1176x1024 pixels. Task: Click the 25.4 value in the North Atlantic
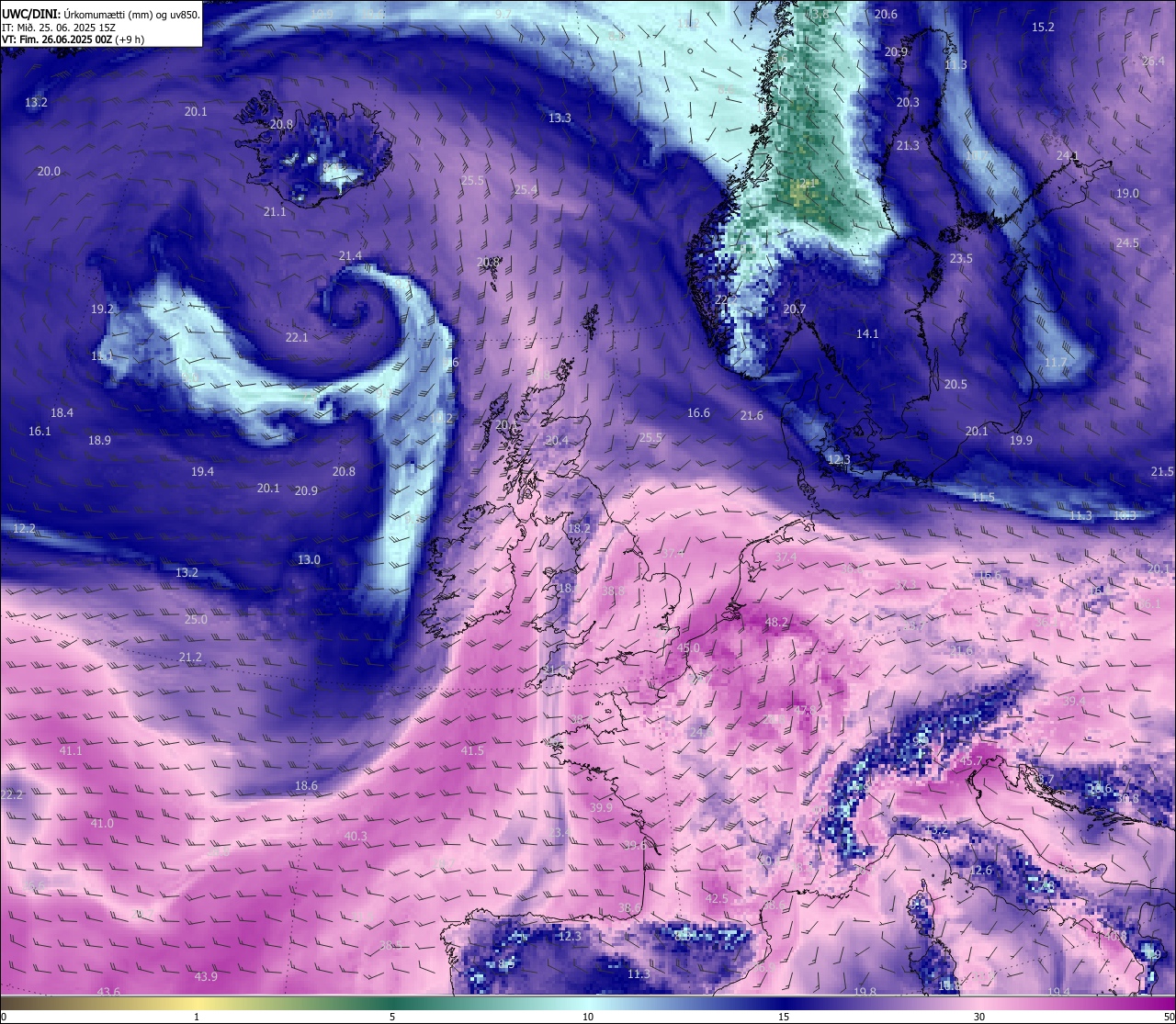pos(526,190)
